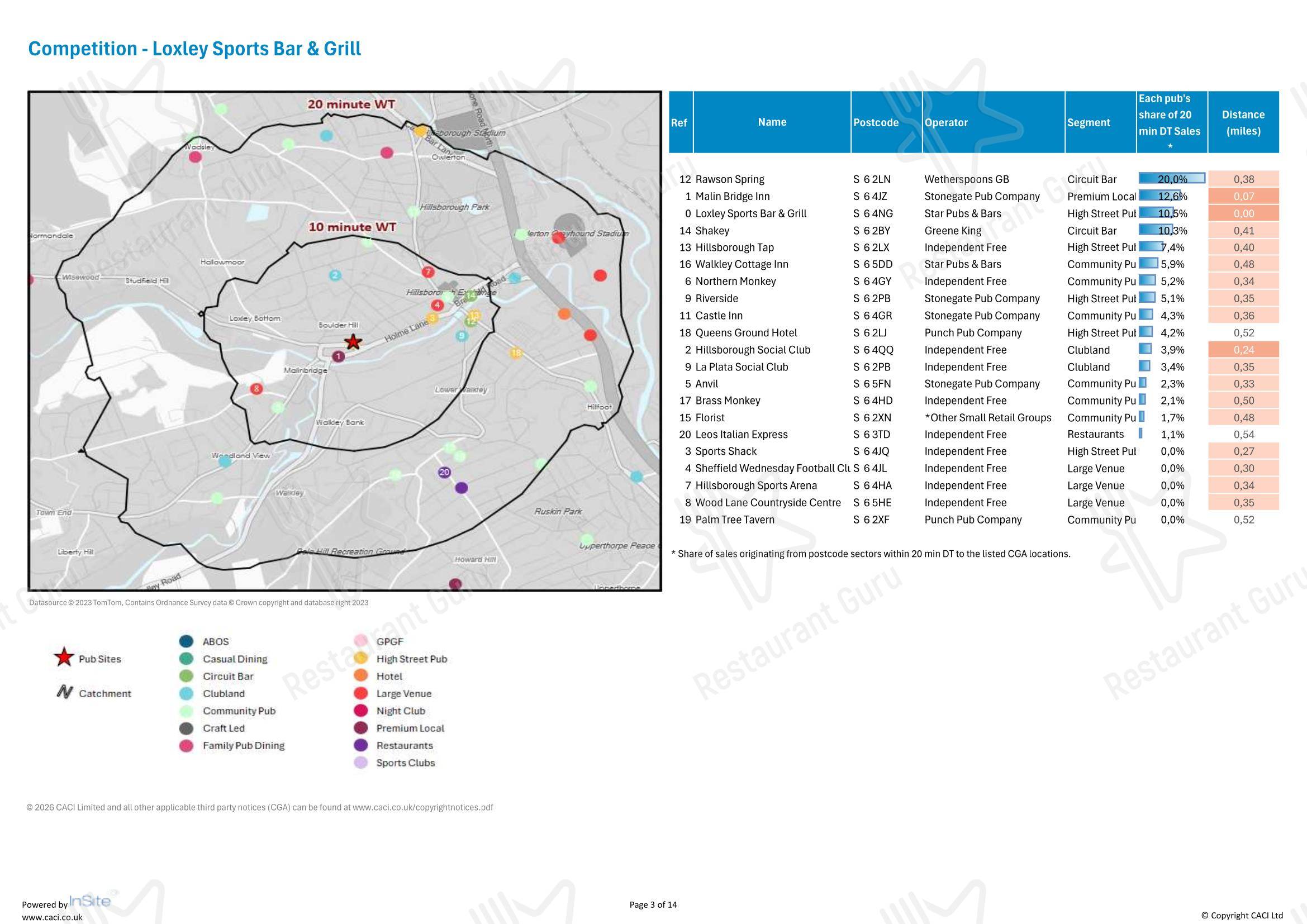1307x924 pixels.
Task: Click Wetherspoons GB operator cell
Action: (967, 179)
